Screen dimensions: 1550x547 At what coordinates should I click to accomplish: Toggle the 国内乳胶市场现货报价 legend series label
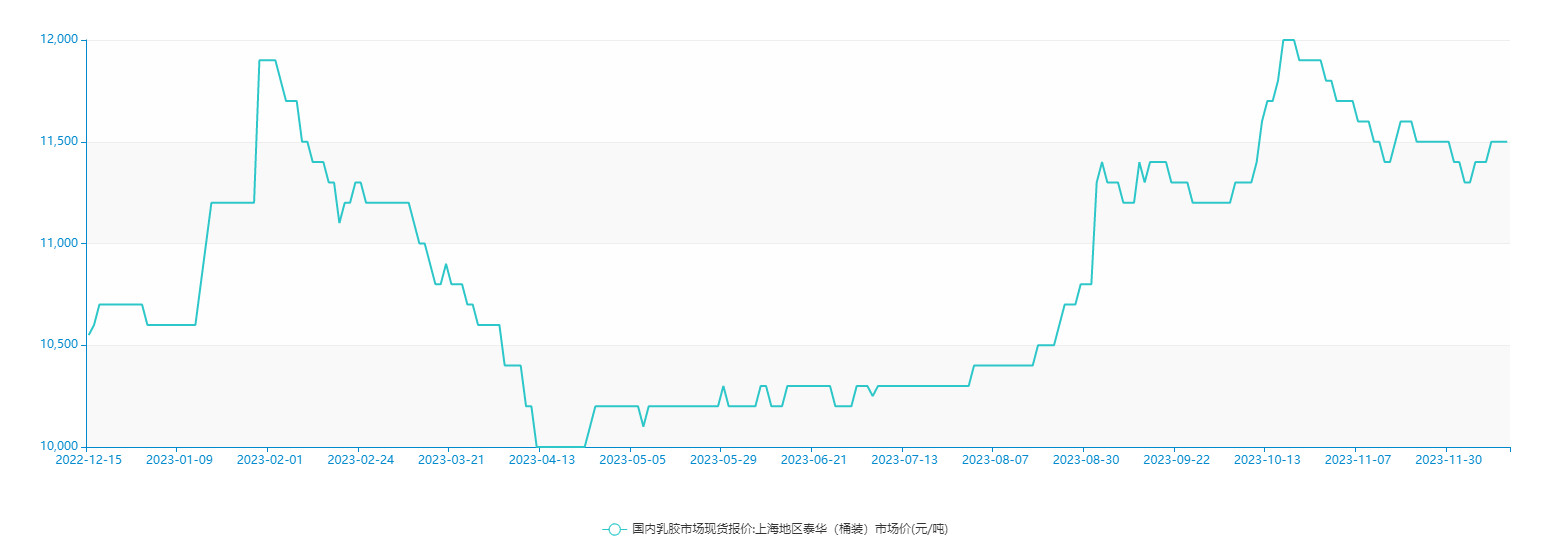coord(789,529)
